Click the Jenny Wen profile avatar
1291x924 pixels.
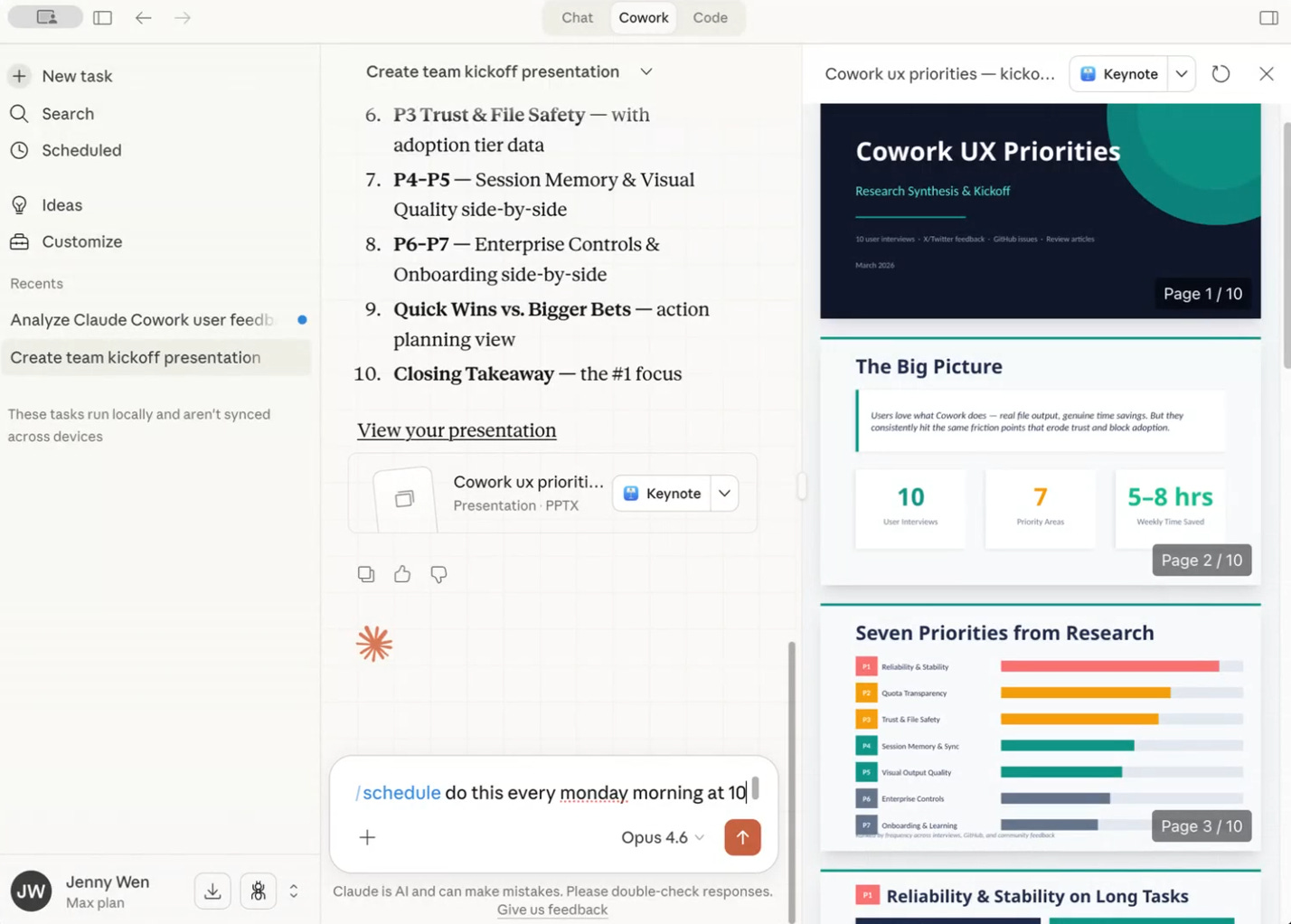pos(31,891)
